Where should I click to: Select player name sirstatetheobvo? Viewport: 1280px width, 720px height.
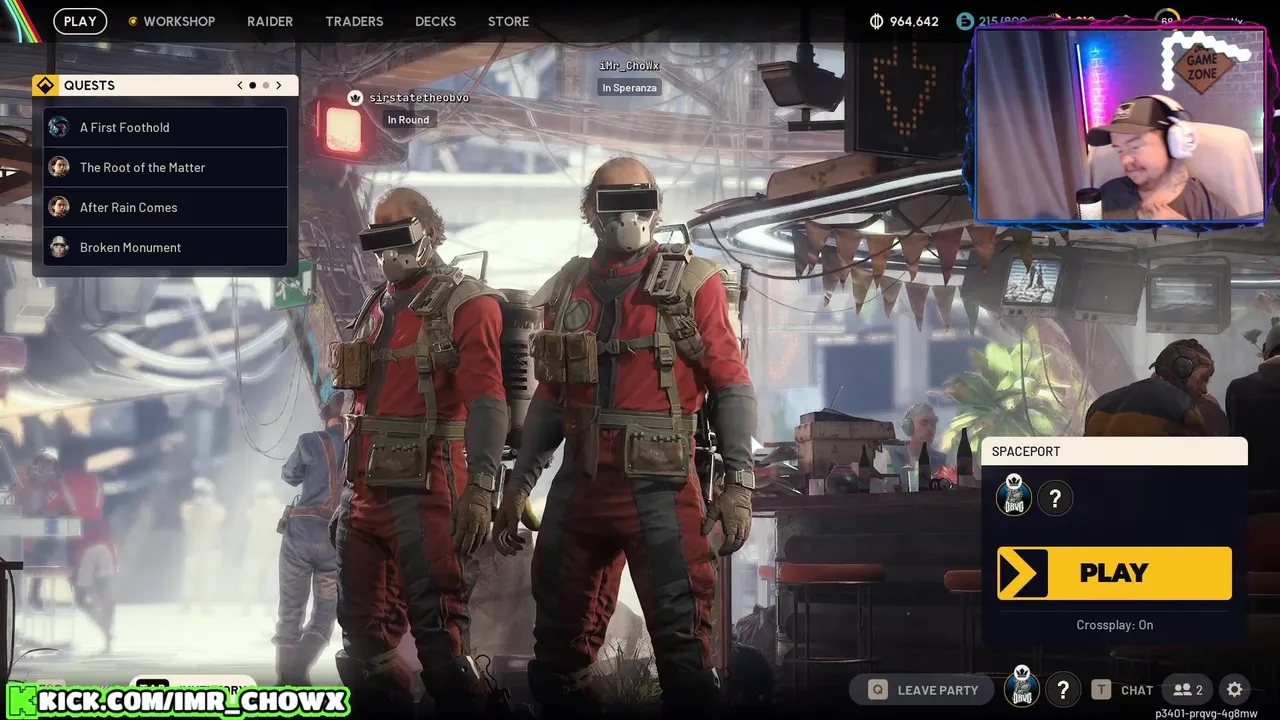(419, 98)
